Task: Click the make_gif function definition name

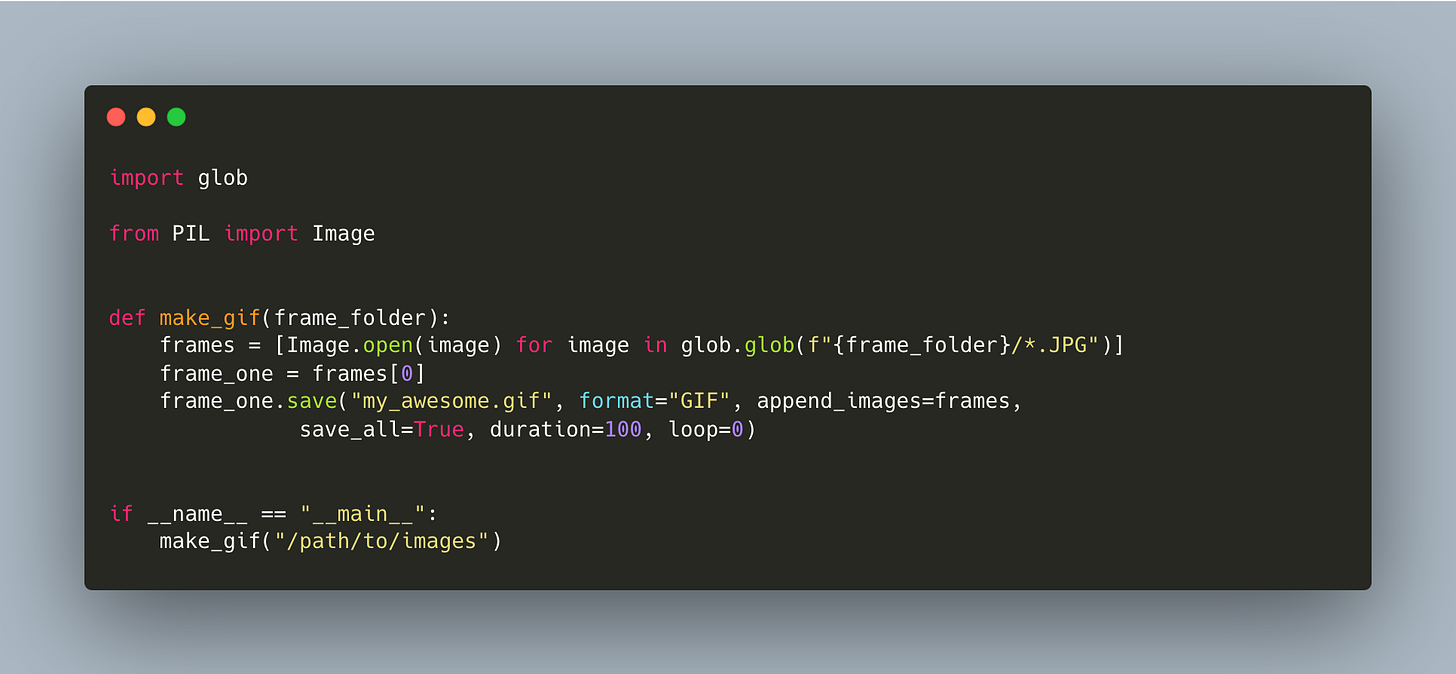Action: (210, 318)
